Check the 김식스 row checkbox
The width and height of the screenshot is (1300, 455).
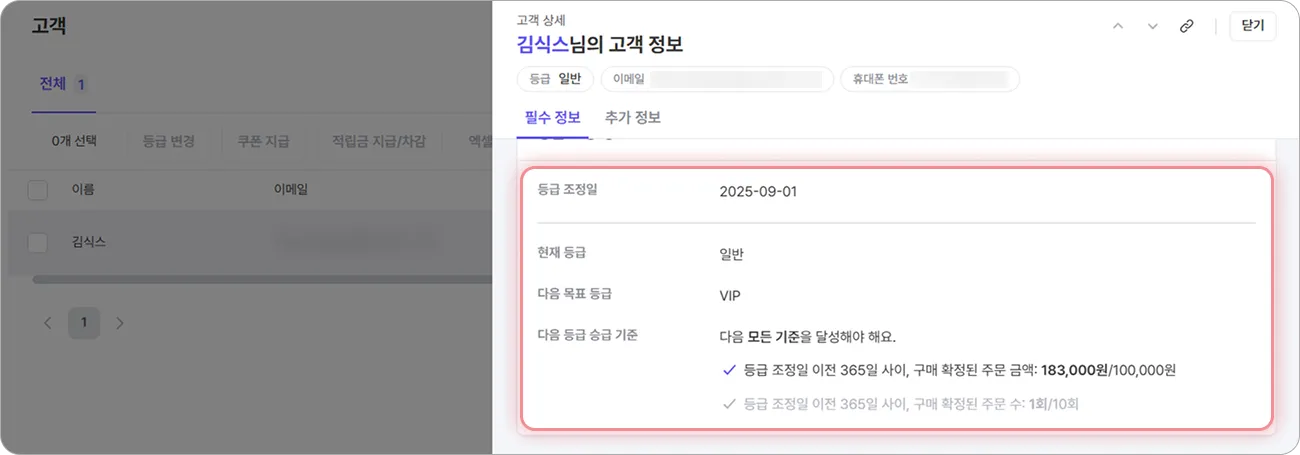[x=38, y=242]
